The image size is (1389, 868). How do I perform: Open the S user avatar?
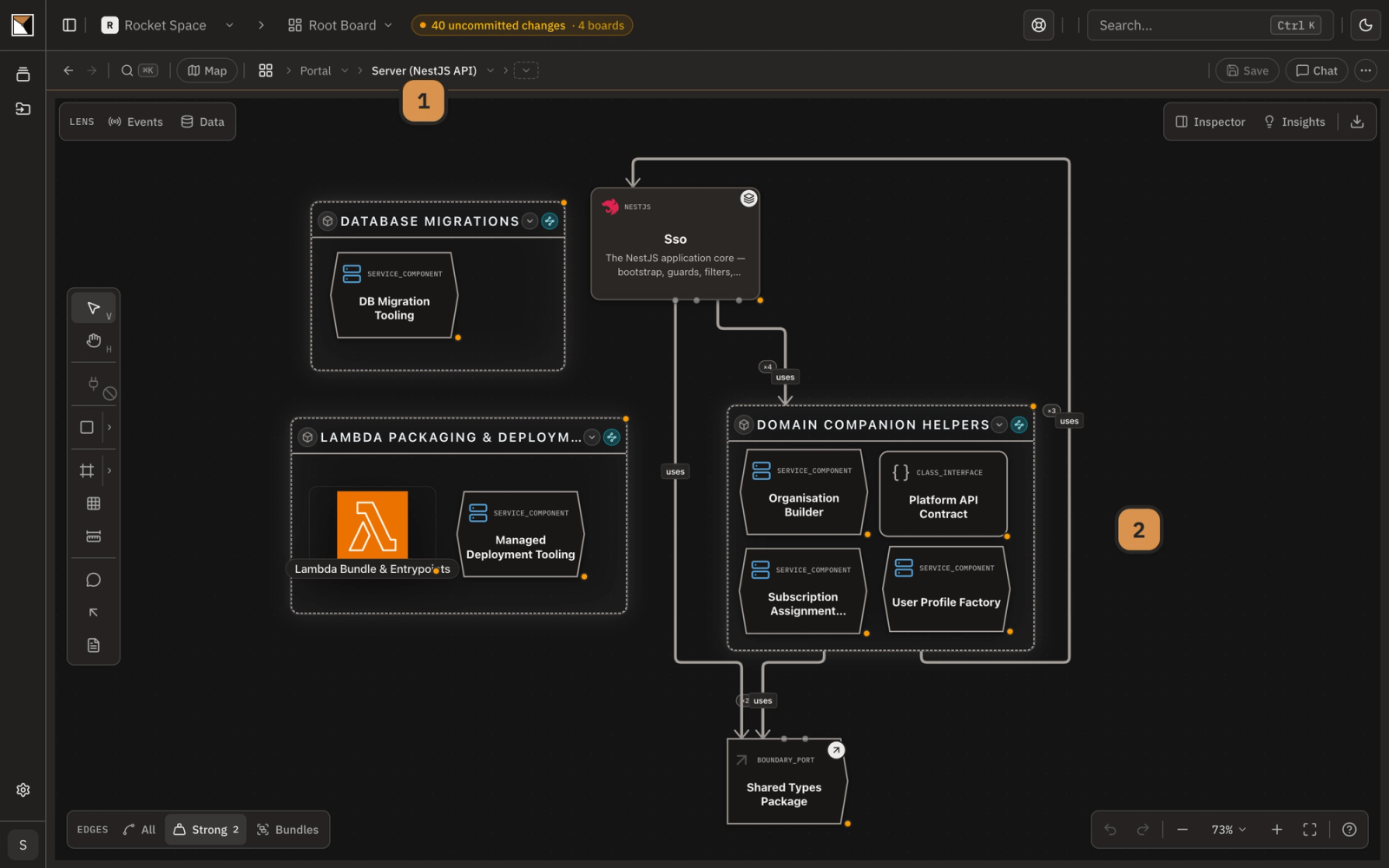[x=23, y=845]
